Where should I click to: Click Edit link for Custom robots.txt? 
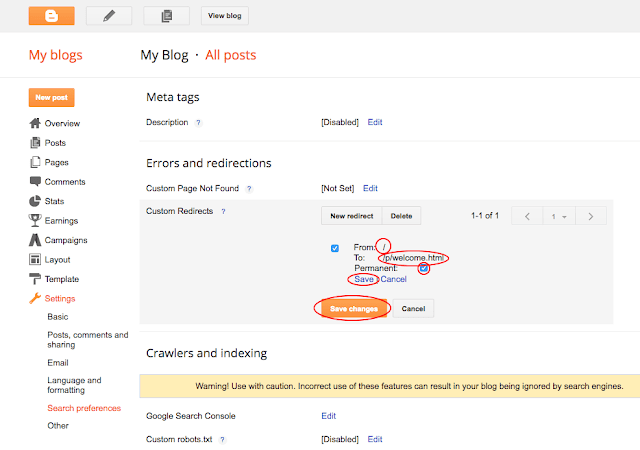(x=375, y=439)
